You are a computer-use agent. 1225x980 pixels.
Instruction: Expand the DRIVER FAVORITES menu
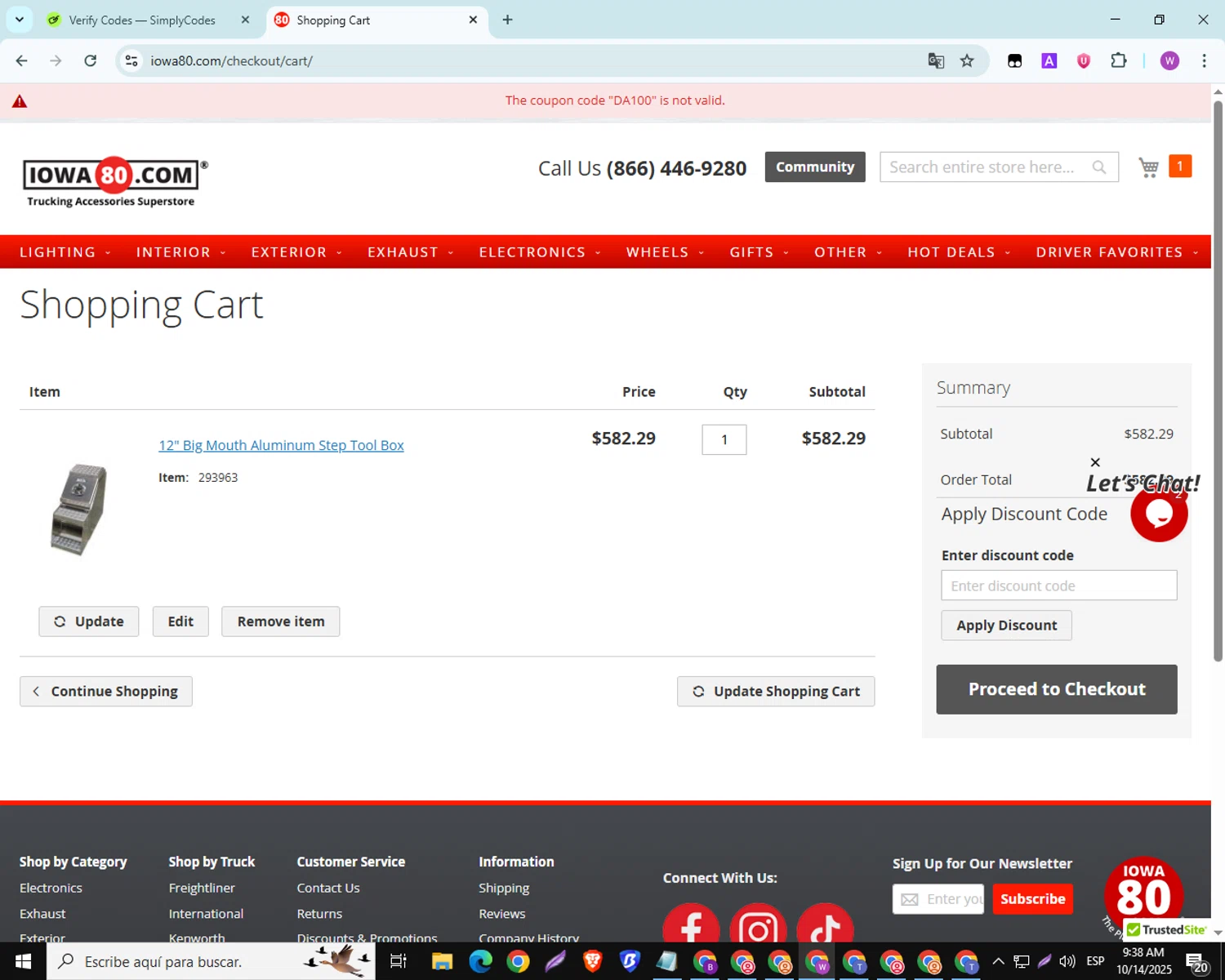coord(1116,252)
